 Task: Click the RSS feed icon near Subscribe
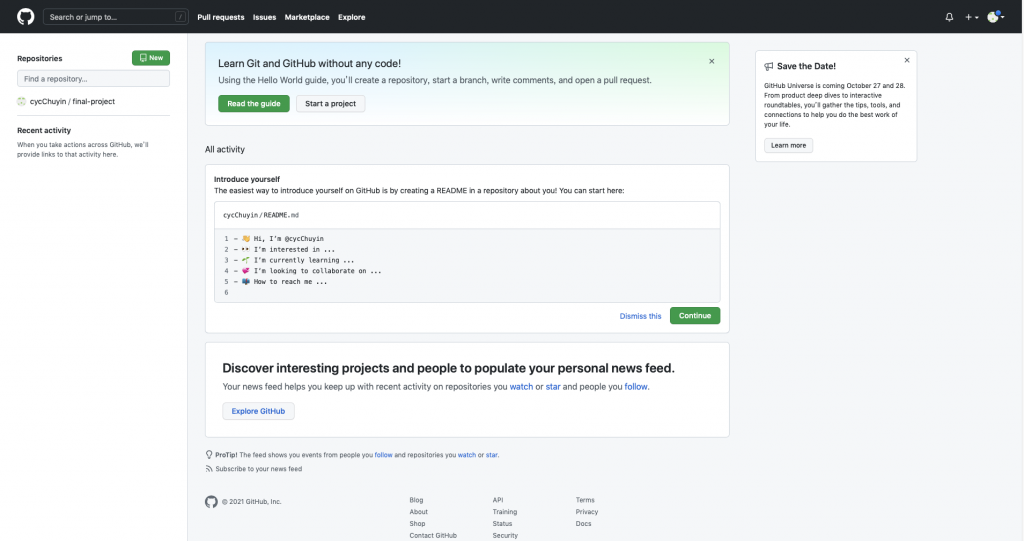[209, 468]
